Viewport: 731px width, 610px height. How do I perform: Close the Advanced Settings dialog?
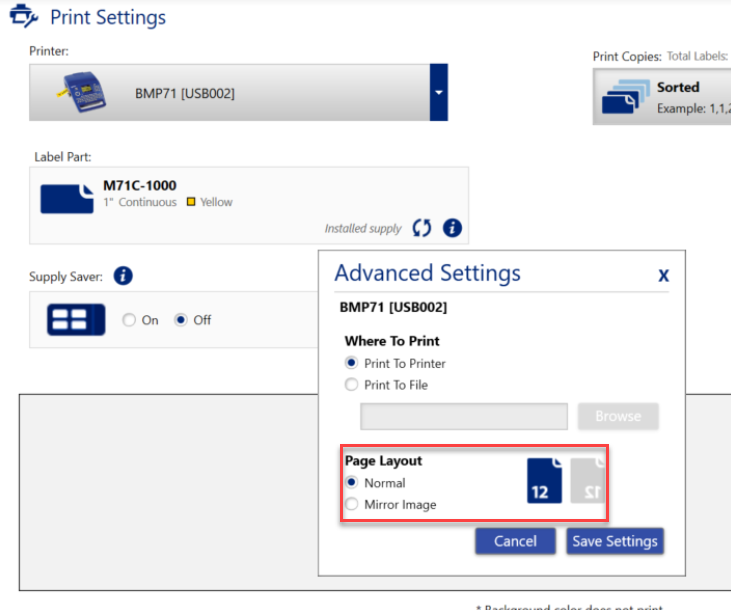(663, 275)
